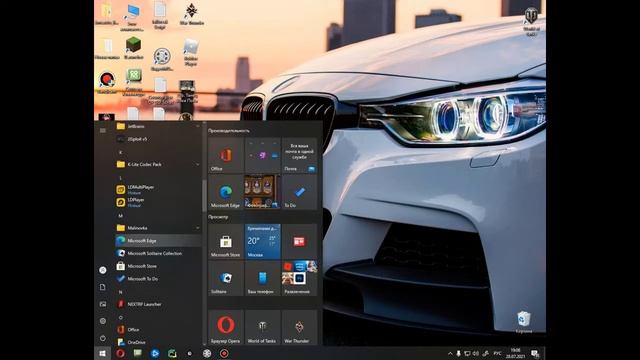Image resolution: width=640 pixels, height=360 pixels.
Task: Launch the Solitaire tile
Action: pyautogui.click(x=226, y=278)
